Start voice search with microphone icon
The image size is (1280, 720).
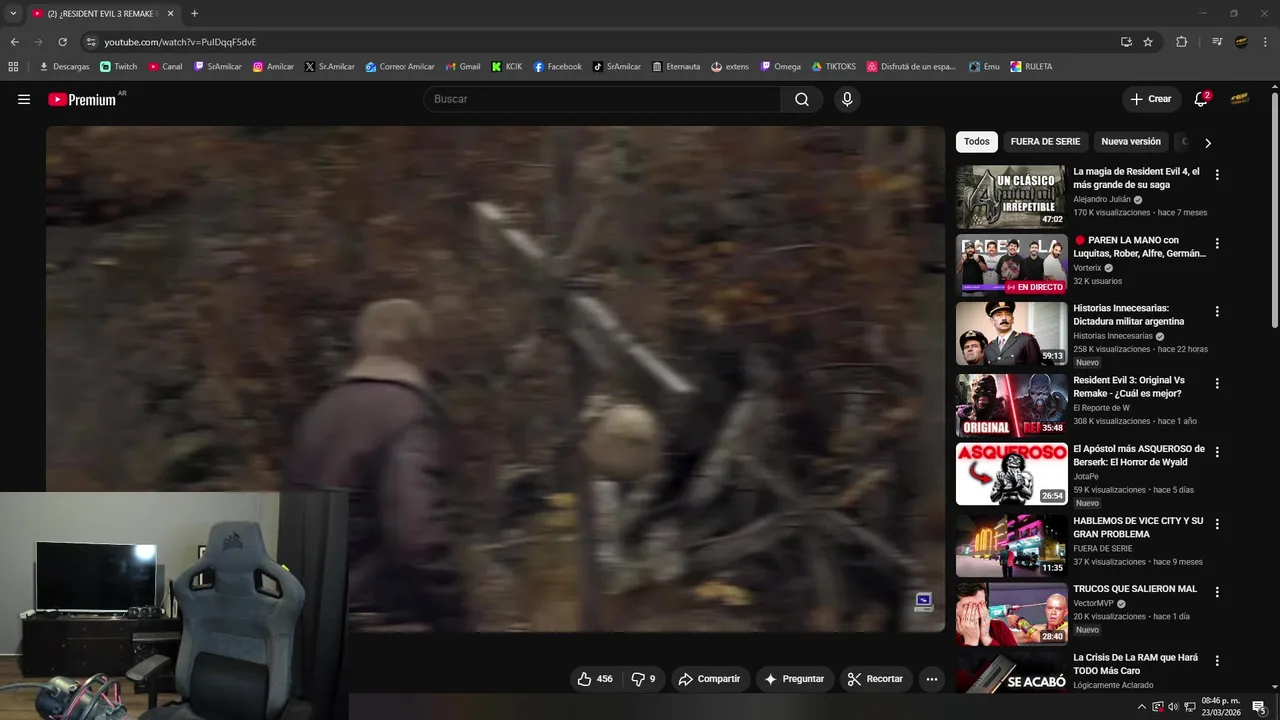(x=847, y=99)
